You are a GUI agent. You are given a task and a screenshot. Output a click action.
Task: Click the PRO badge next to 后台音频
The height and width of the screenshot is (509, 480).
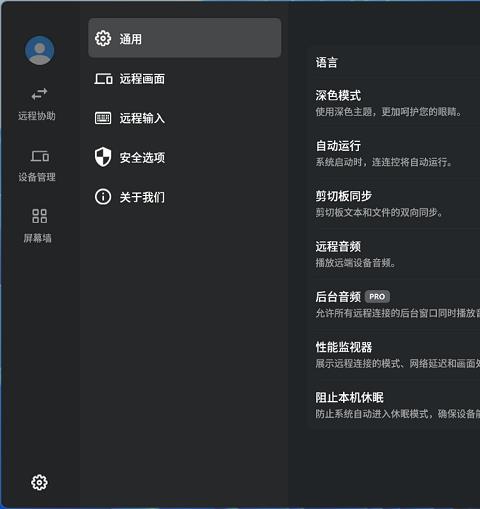(377, 297)
